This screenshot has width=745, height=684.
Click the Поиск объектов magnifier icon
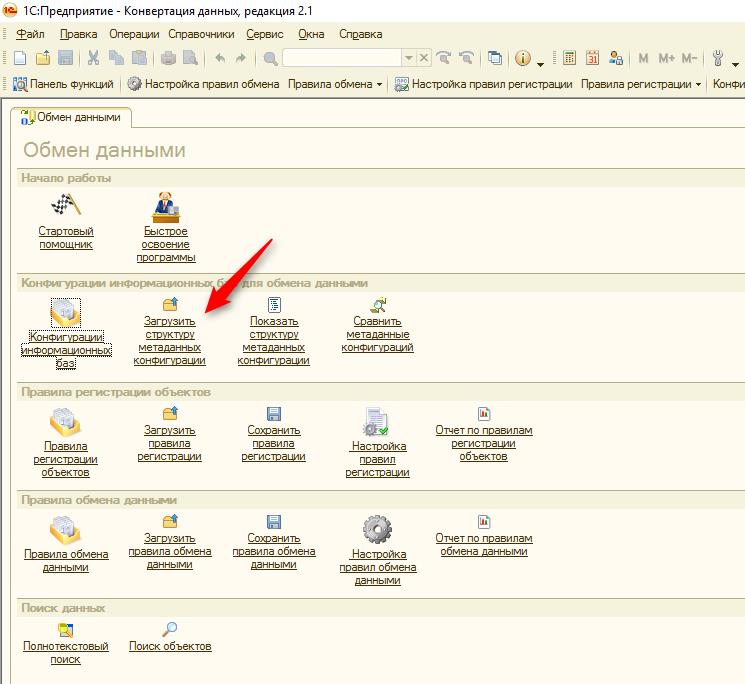[x=170, y=629]
